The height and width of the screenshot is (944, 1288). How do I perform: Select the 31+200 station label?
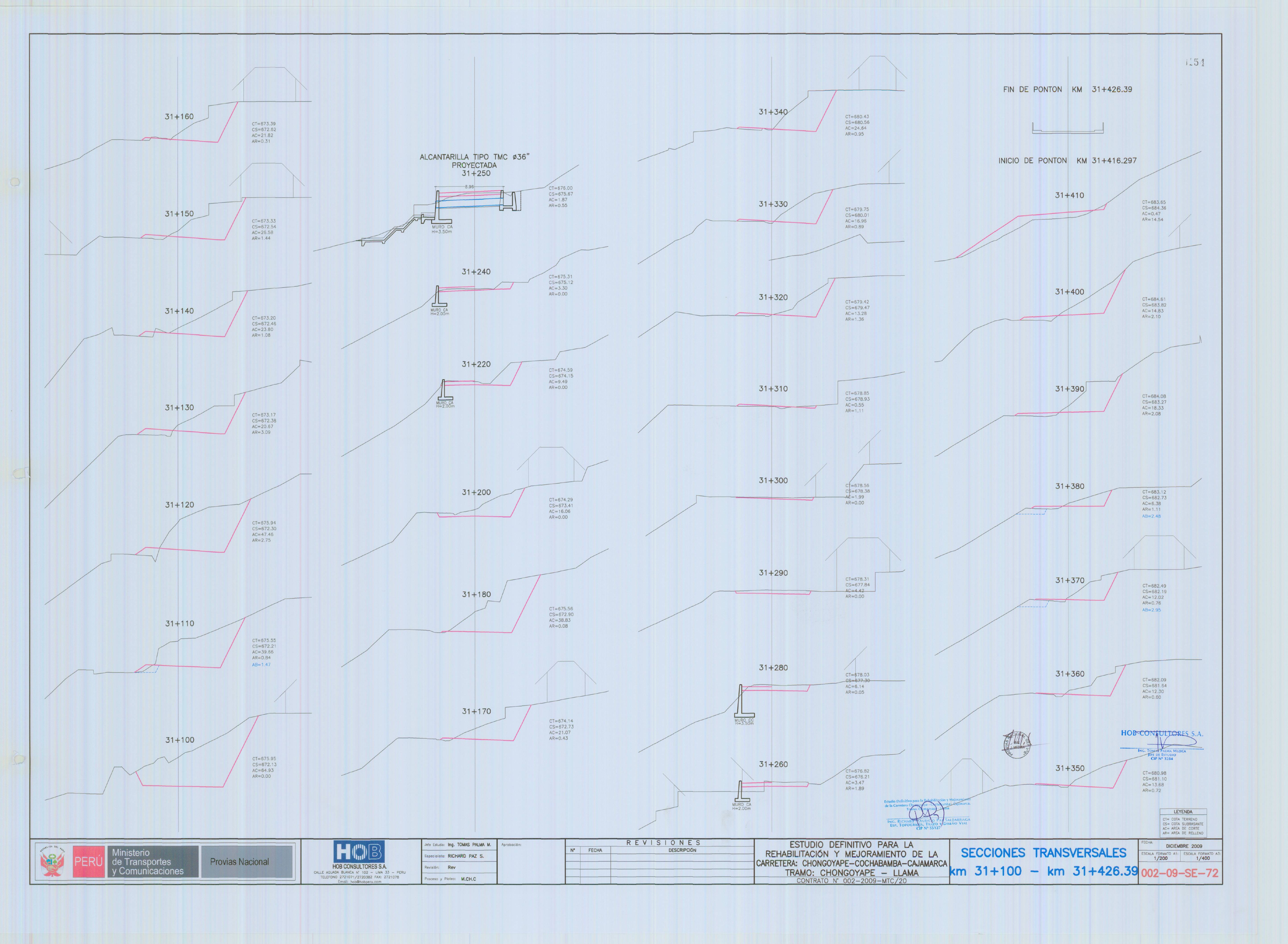coord(476,492)
